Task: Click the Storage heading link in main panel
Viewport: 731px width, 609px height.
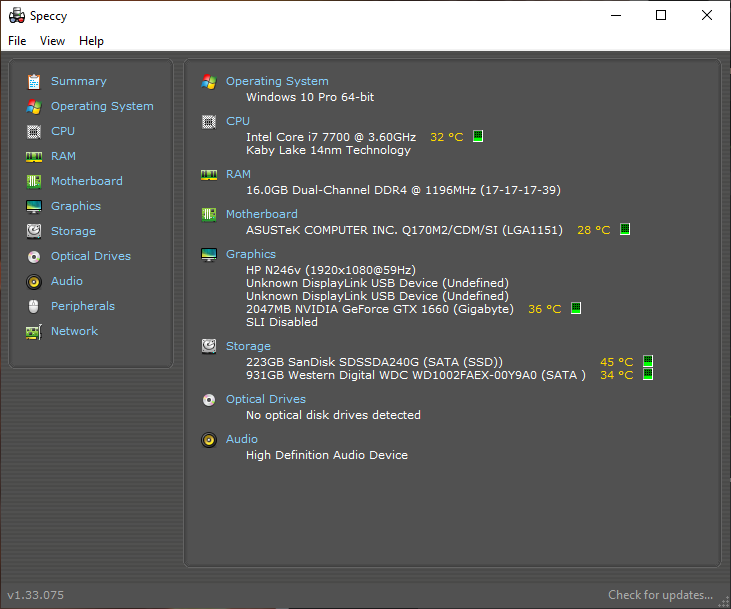Action: 248,346
